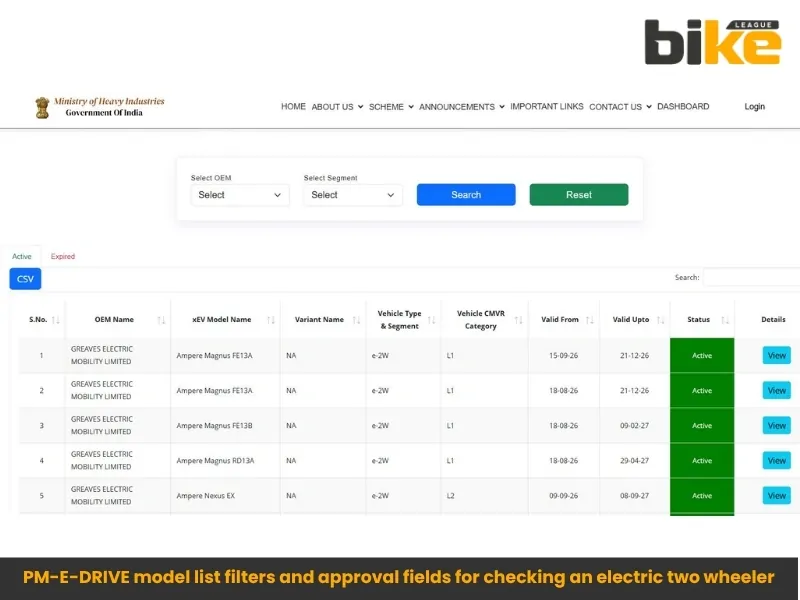Click Active status cell in row 1
The width and height of the screenshot is (800, 600).
[702, 356]
